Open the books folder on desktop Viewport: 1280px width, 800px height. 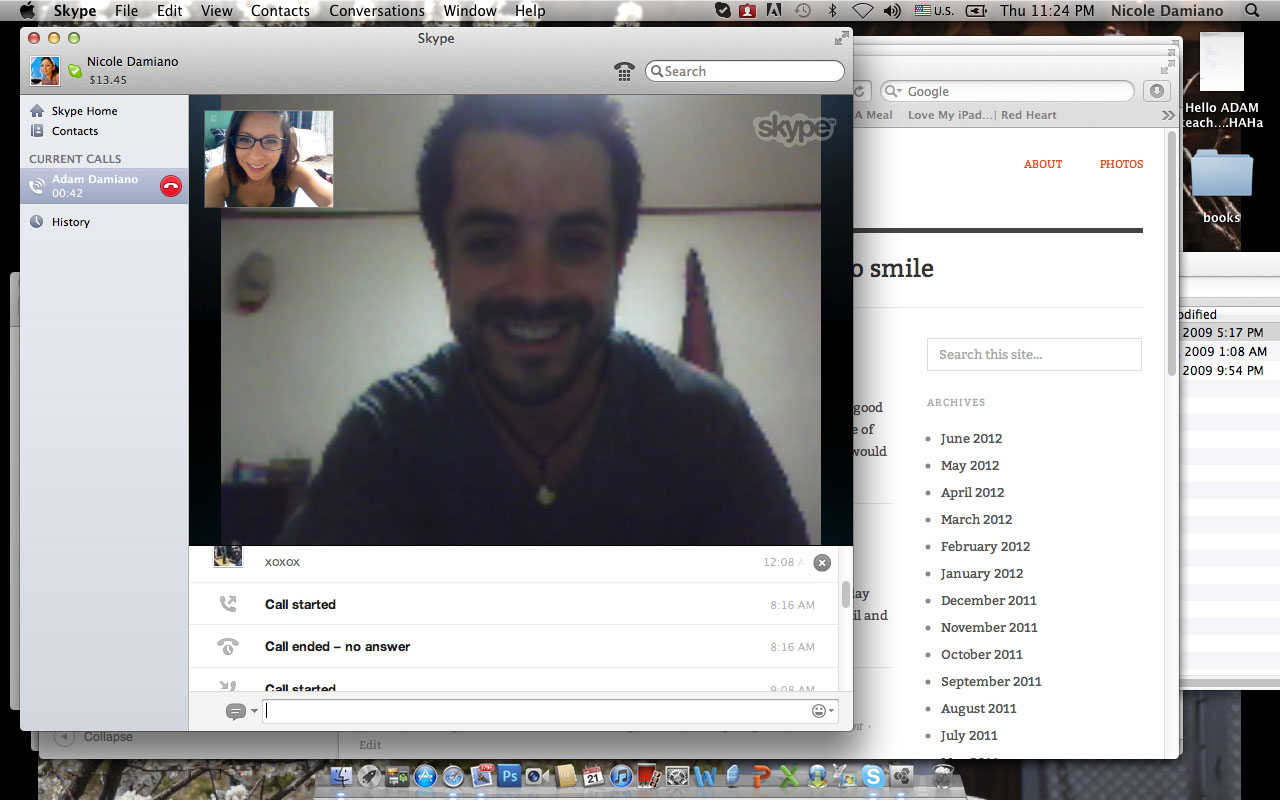1221,180
